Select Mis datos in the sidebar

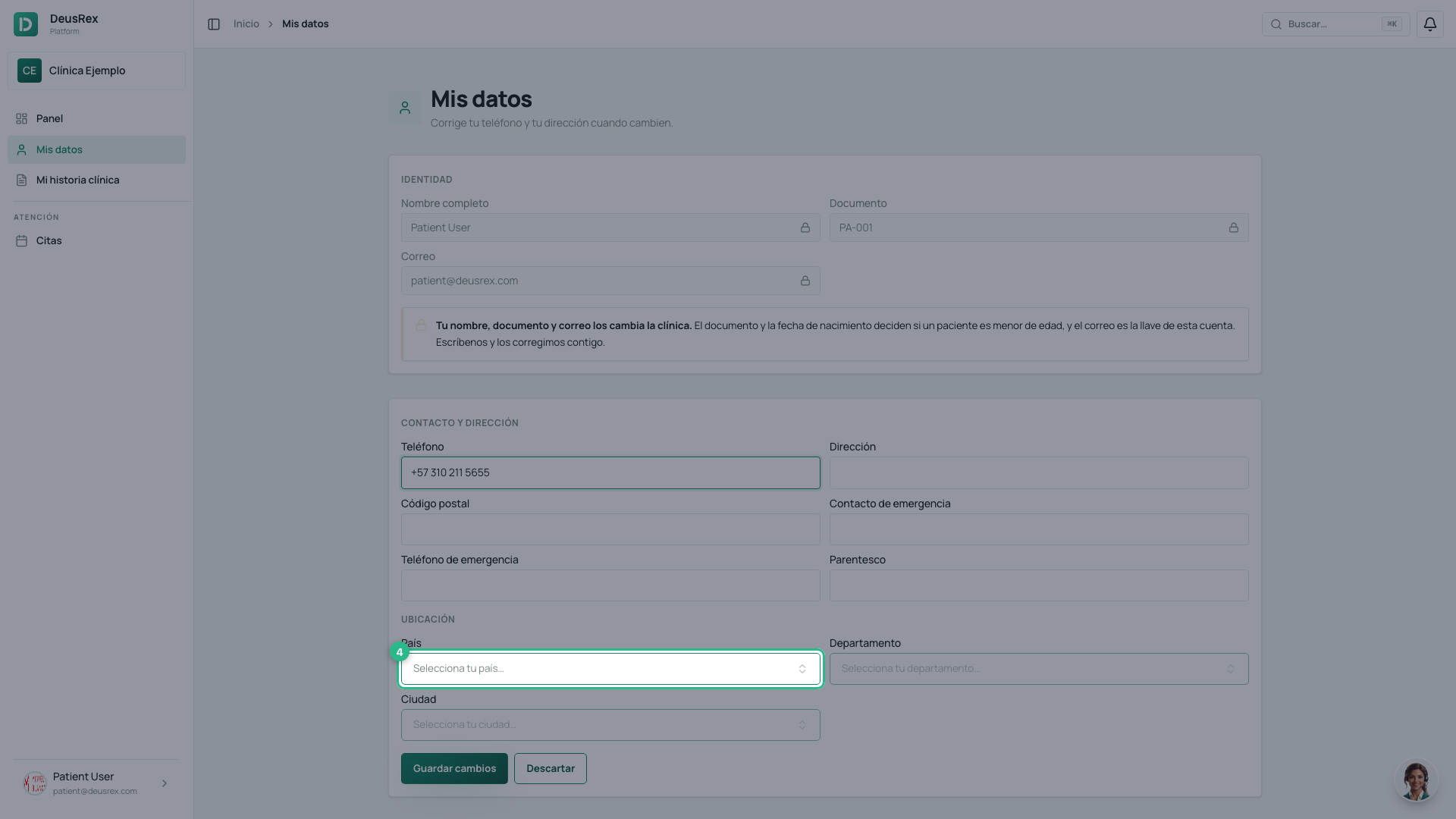[96, 149]
